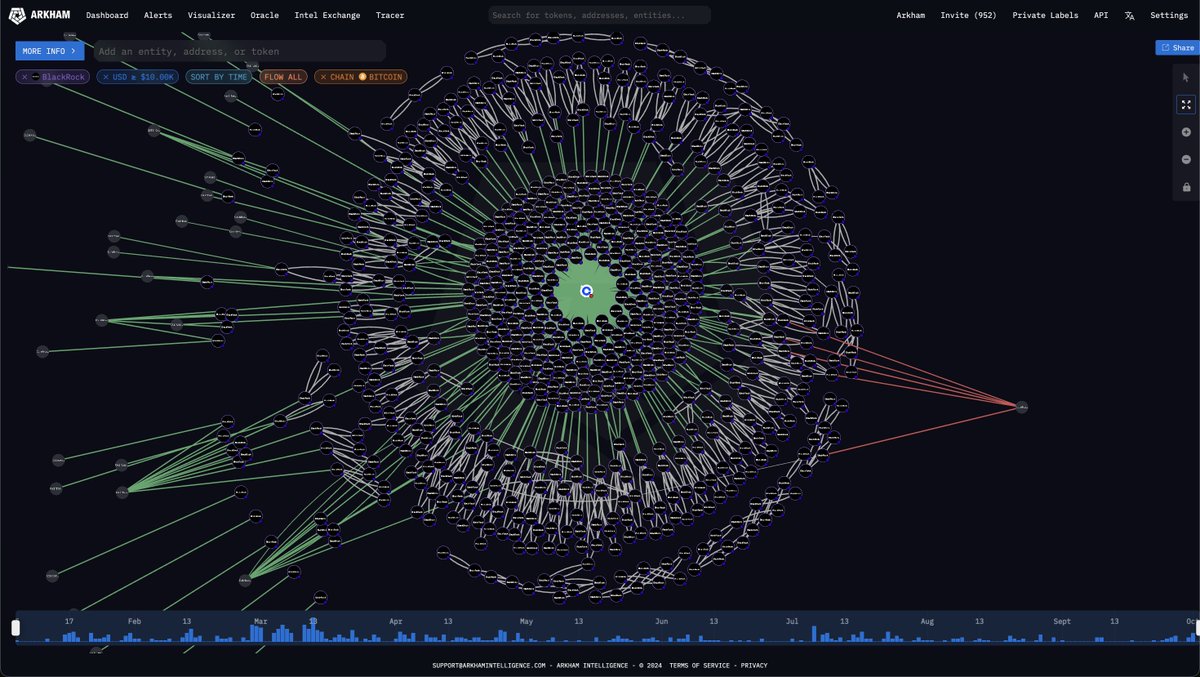1200x677 pixels.
Task: Select the pointer cursor tool
Action: [1186, 78]
